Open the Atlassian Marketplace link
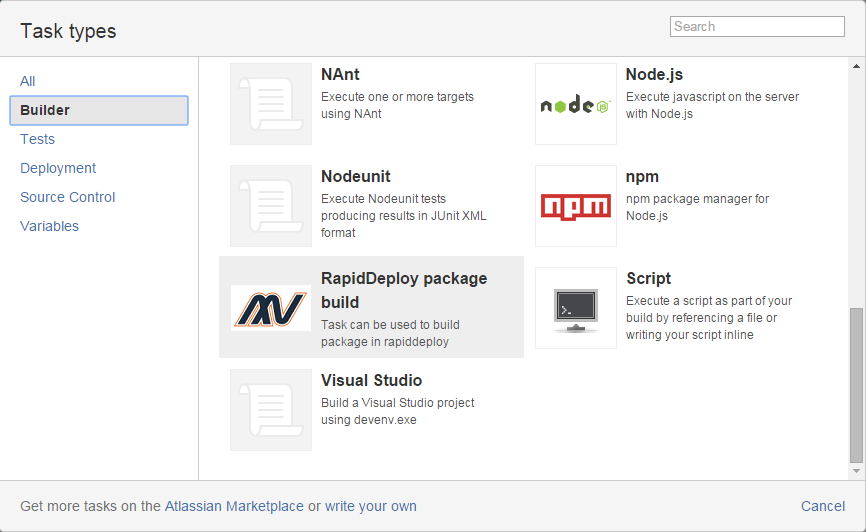866x532 pixels. point(234,506)
